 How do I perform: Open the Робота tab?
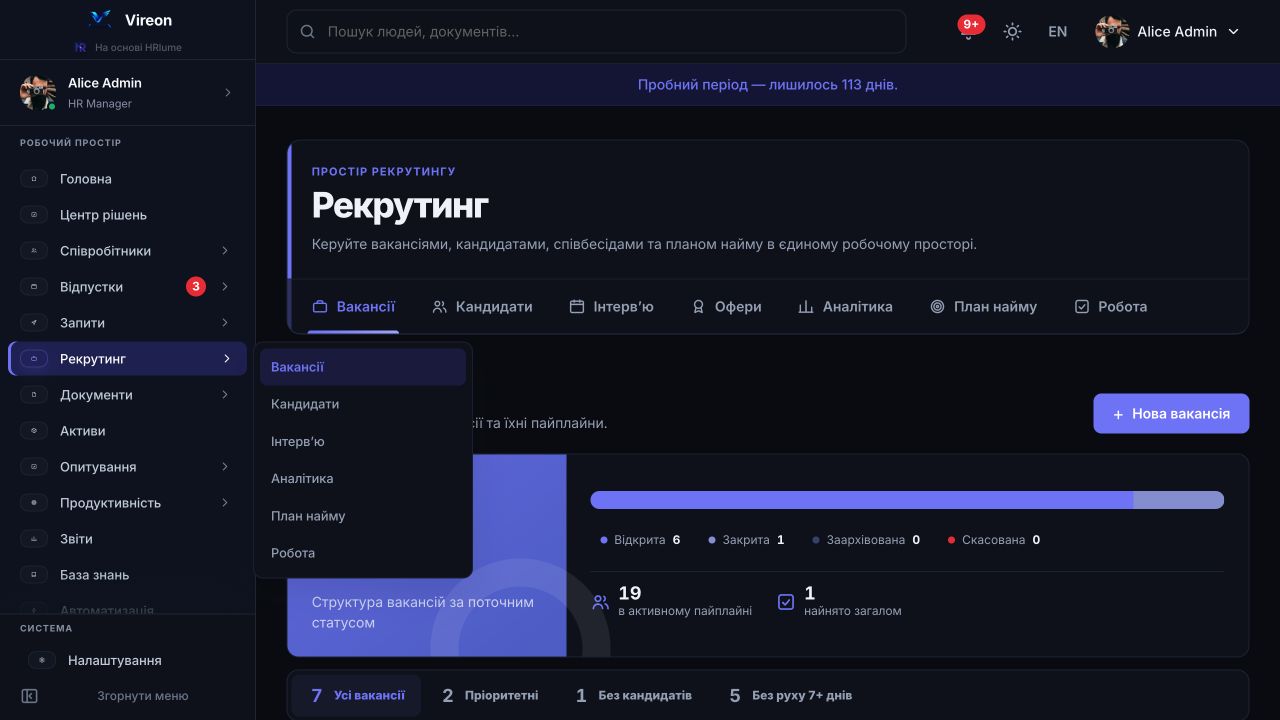click(1110, 307)
